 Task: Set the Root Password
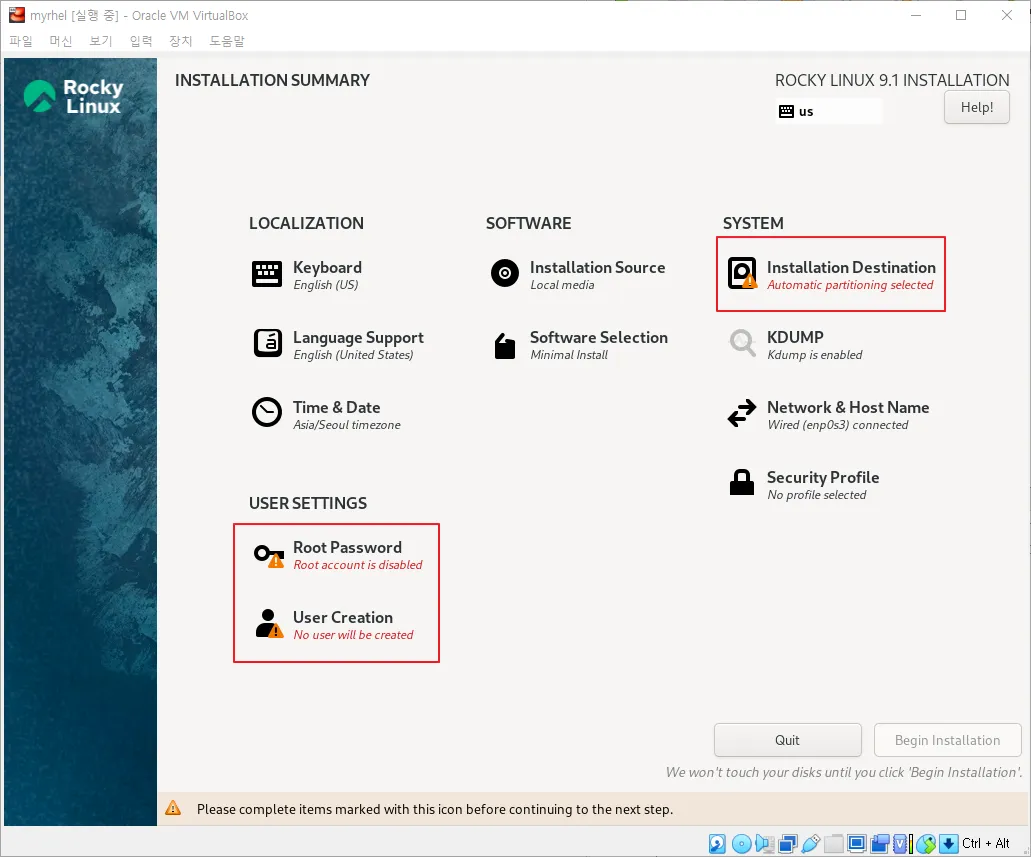click(x=337, y=555)
